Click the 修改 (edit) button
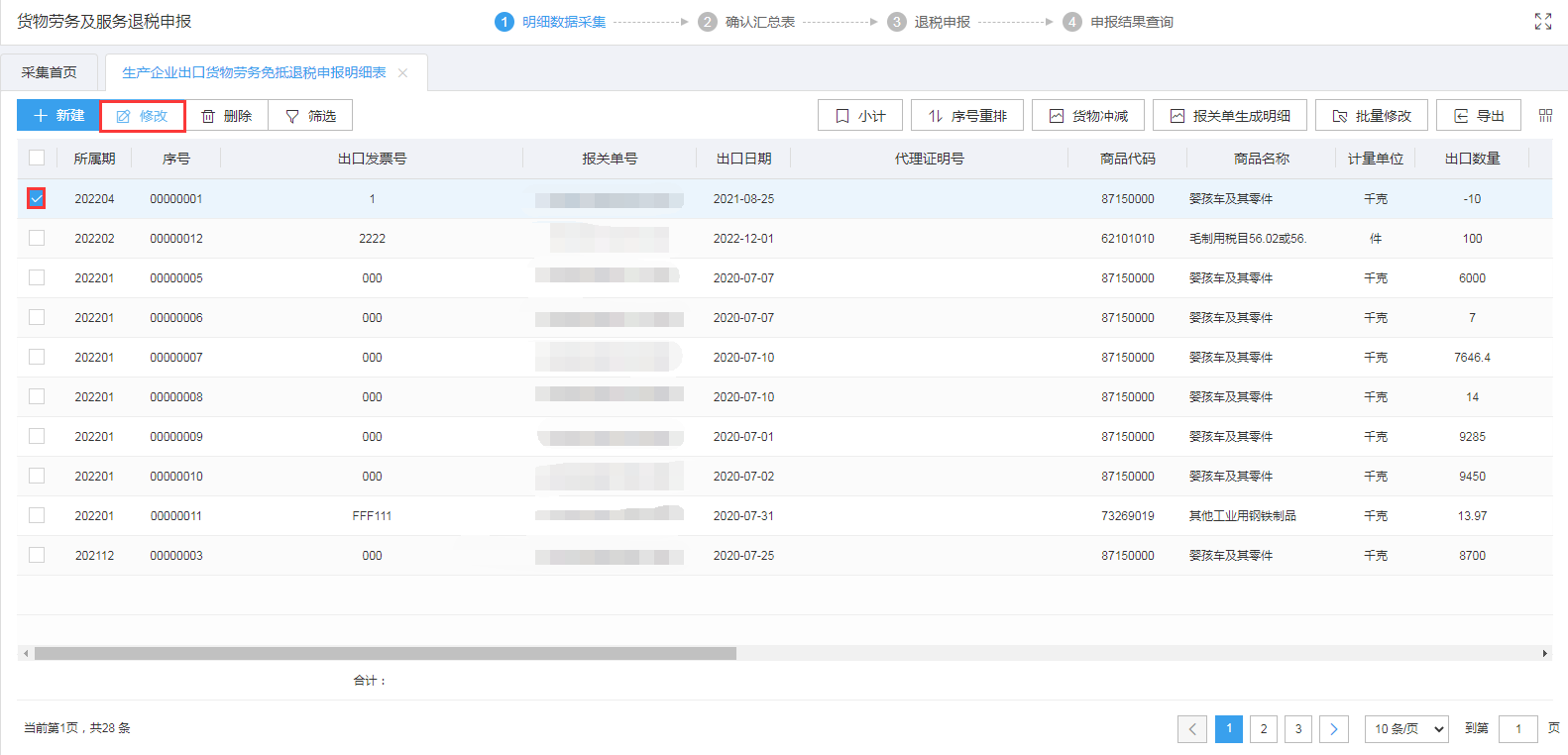This screenshot has height=755, width=1568. [x=143, y=116]
